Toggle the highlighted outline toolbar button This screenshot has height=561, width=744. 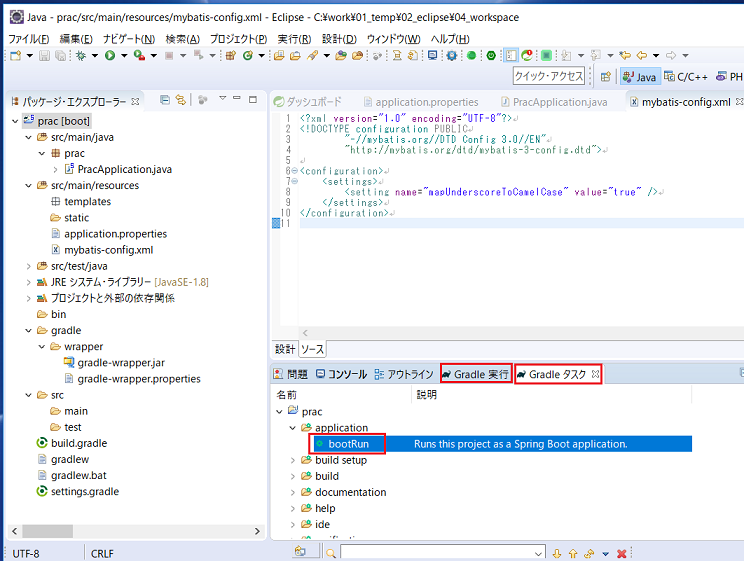(511, 56)
